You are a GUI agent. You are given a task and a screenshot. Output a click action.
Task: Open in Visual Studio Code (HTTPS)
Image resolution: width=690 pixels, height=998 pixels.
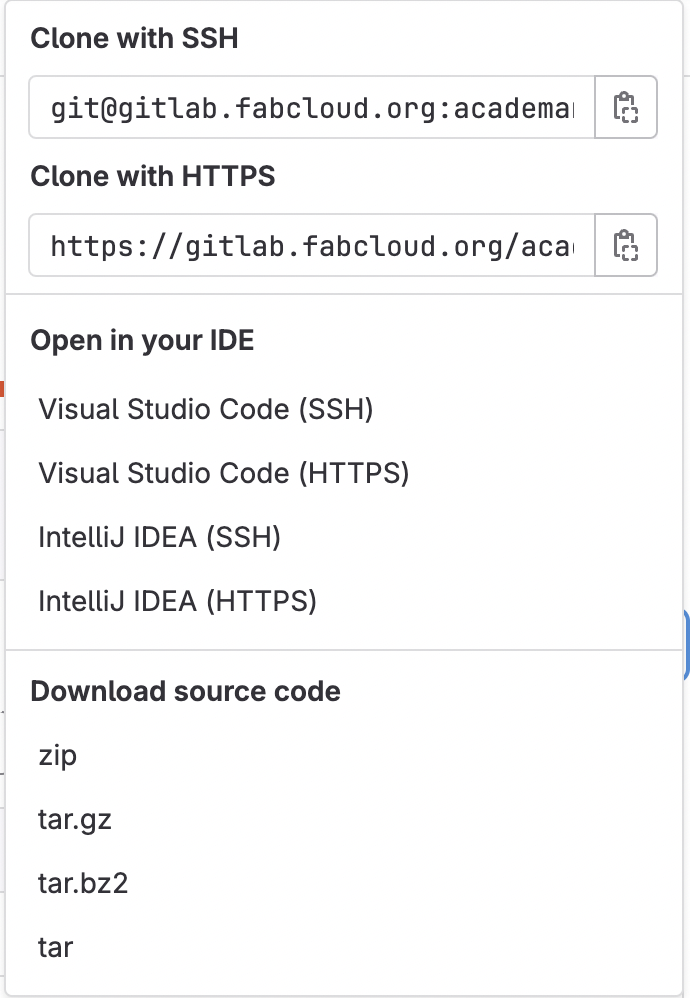[x=224, y=473]
